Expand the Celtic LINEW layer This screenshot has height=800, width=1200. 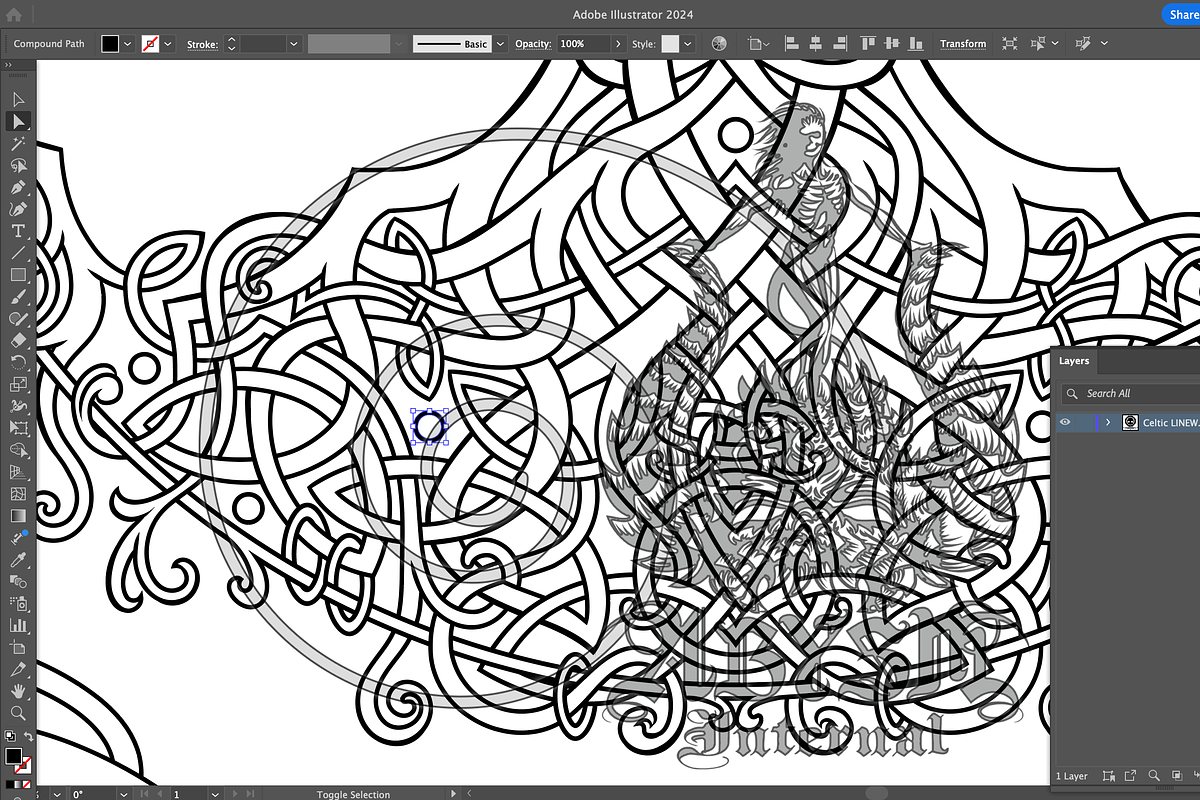coord(1108,423)
